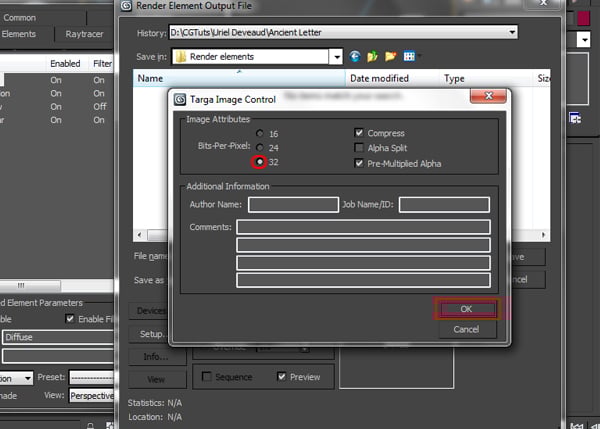
Task: Open the View menu icon
Action: point(409,57)
